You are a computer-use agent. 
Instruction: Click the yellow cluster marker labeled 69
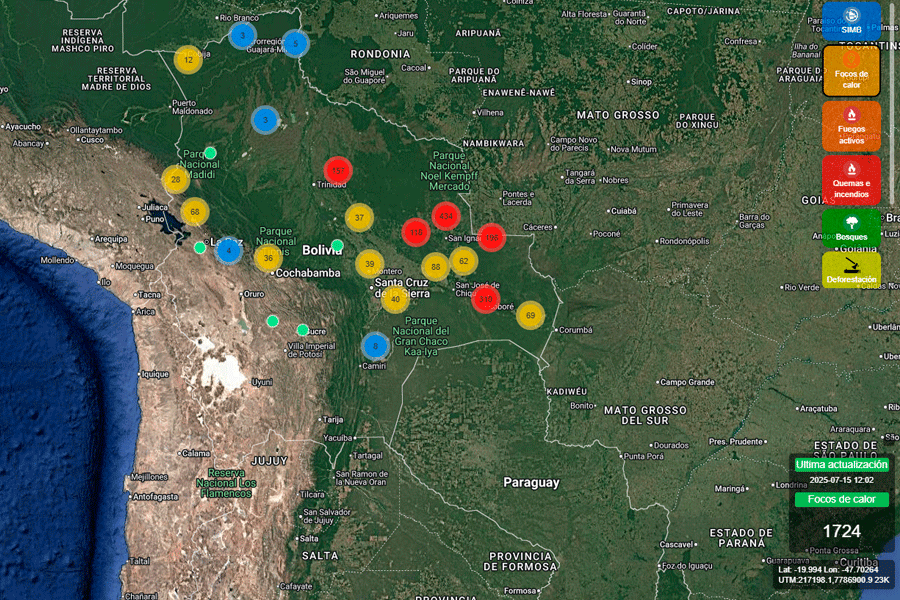tap(530, 315)
